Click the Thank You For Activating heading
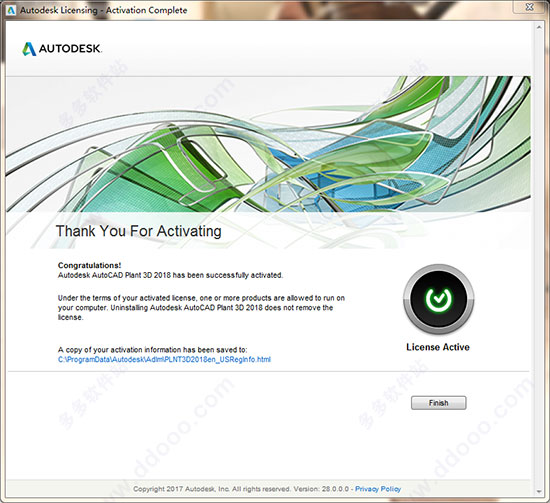The width and height of the screenshot is (550, 503). pyautogui.click(x=139, y=231)
